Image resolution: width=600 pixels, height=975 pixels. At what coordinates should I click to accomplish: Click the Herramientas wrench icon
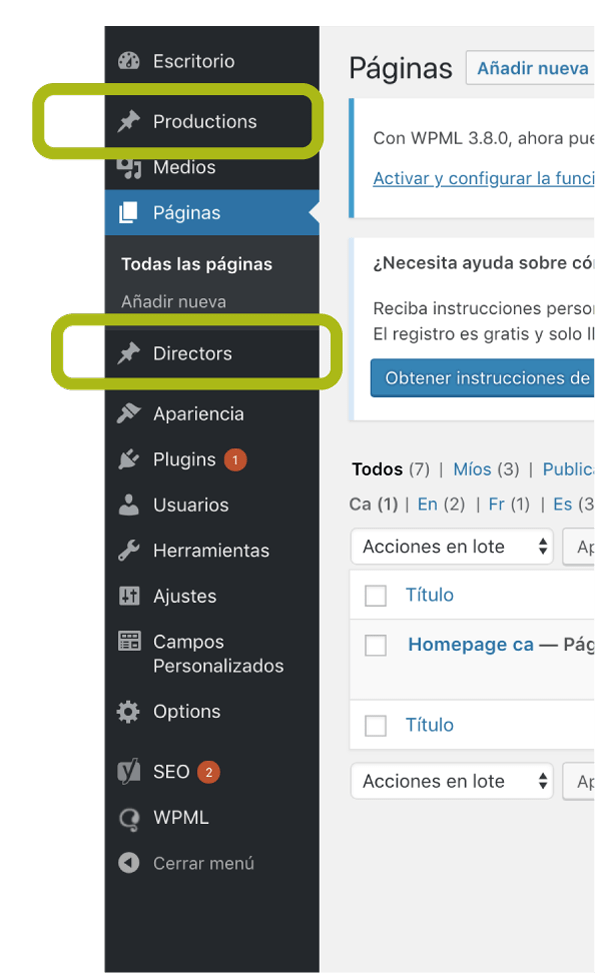click(129, 550)
